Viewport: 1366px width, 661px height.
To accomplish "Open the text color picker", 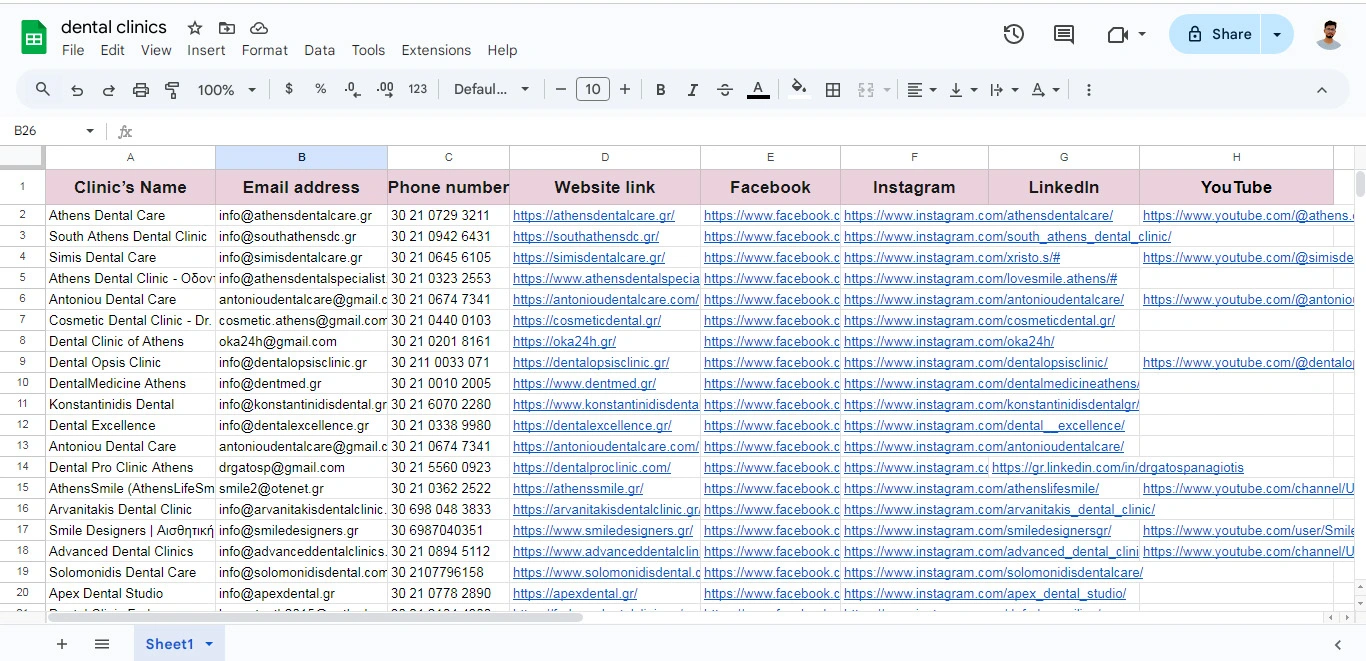I will (759, 90).
